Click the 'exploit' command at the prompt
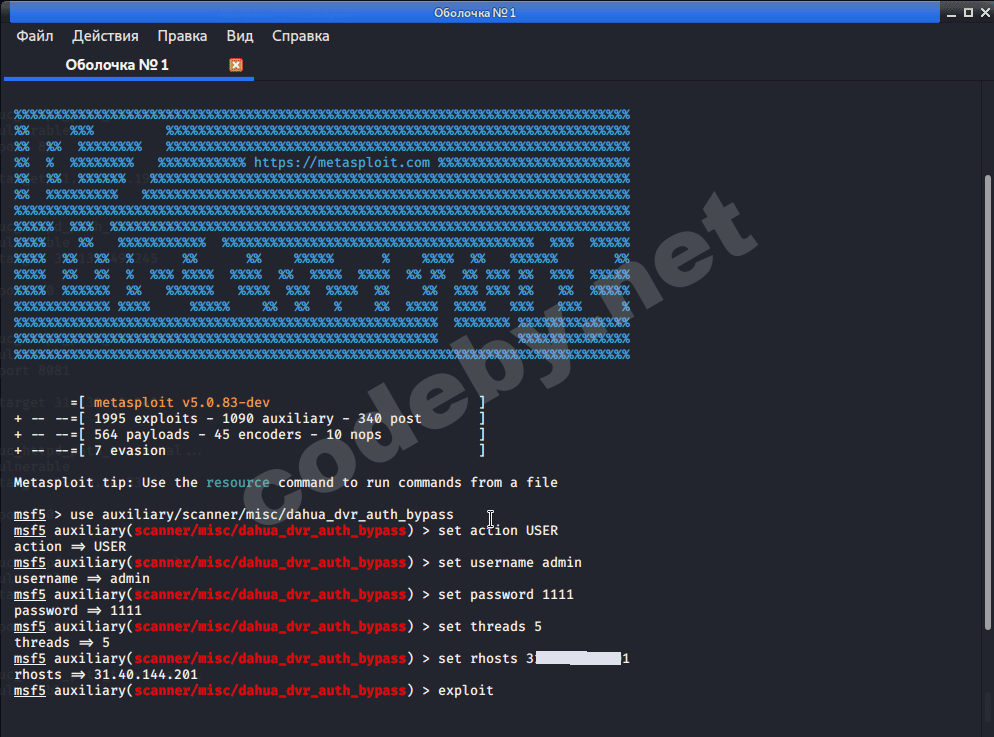Screen dimensions: 994x737 [x=466, y=691]
